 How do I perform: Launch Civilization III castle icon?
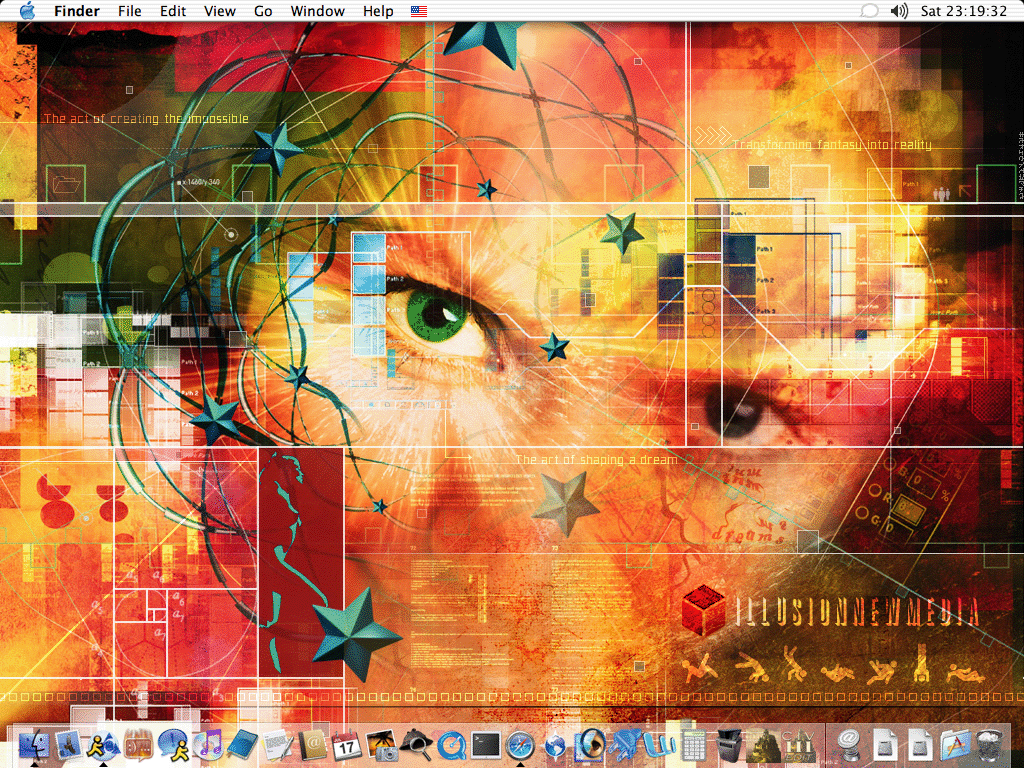763,745
